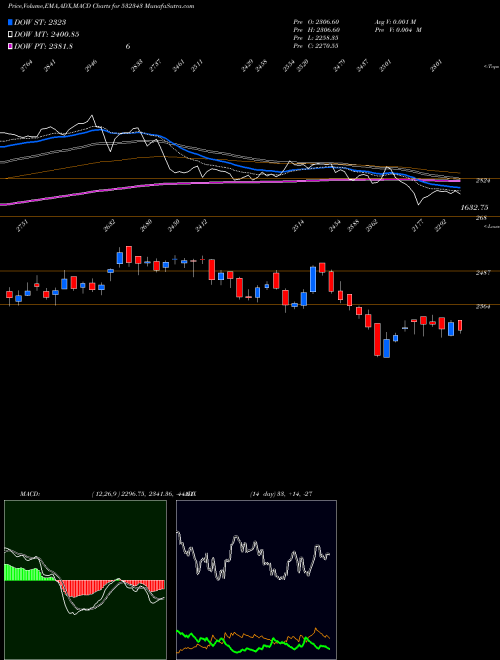Click the 'Pre H: 2306.60' value
Screen dimensions: 500x660
(316, 30)
